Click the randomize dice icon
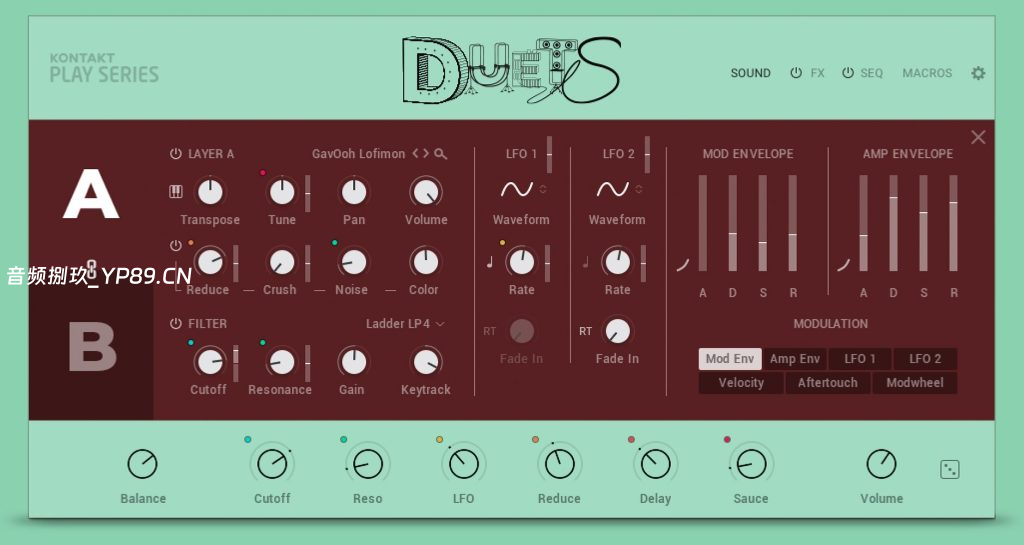This screenshot has height=545, width=1024. (950, 469)
